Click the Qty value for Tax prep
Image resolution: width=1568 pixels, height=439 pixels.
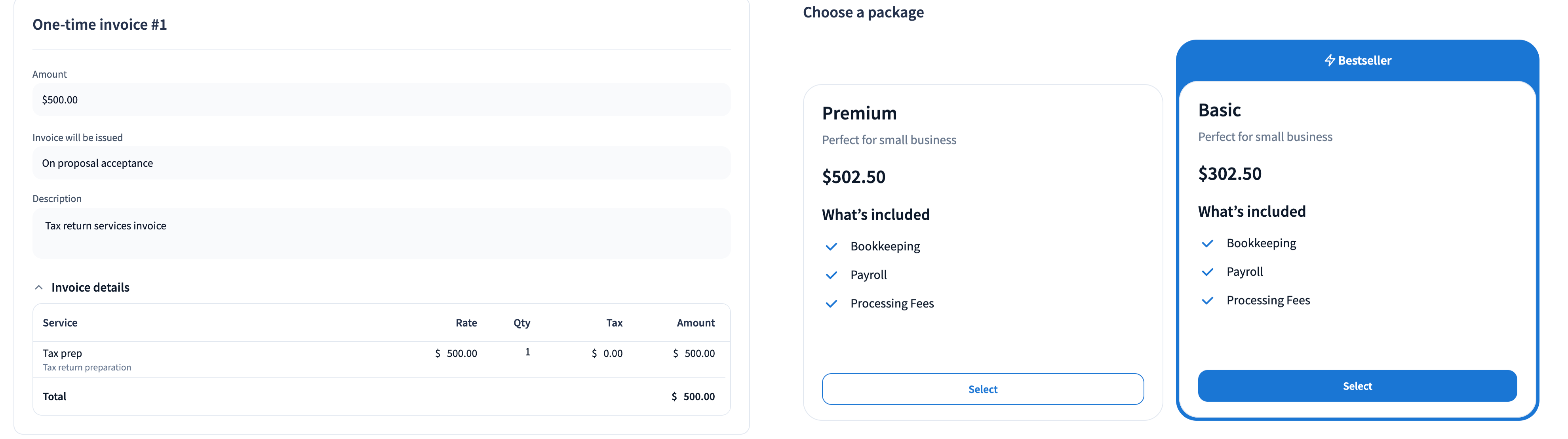527,352
